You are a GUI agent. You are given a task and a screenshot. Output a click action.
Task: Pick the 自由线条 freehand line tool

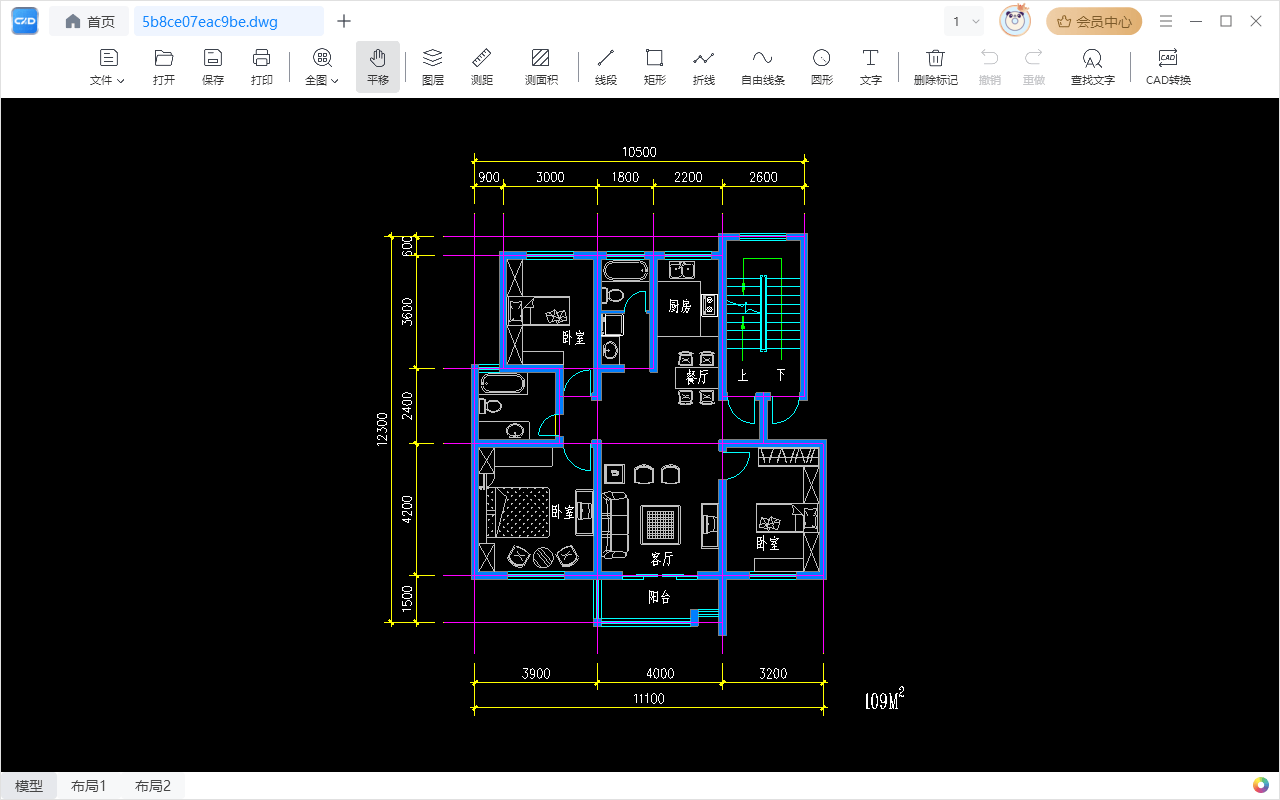762,66
